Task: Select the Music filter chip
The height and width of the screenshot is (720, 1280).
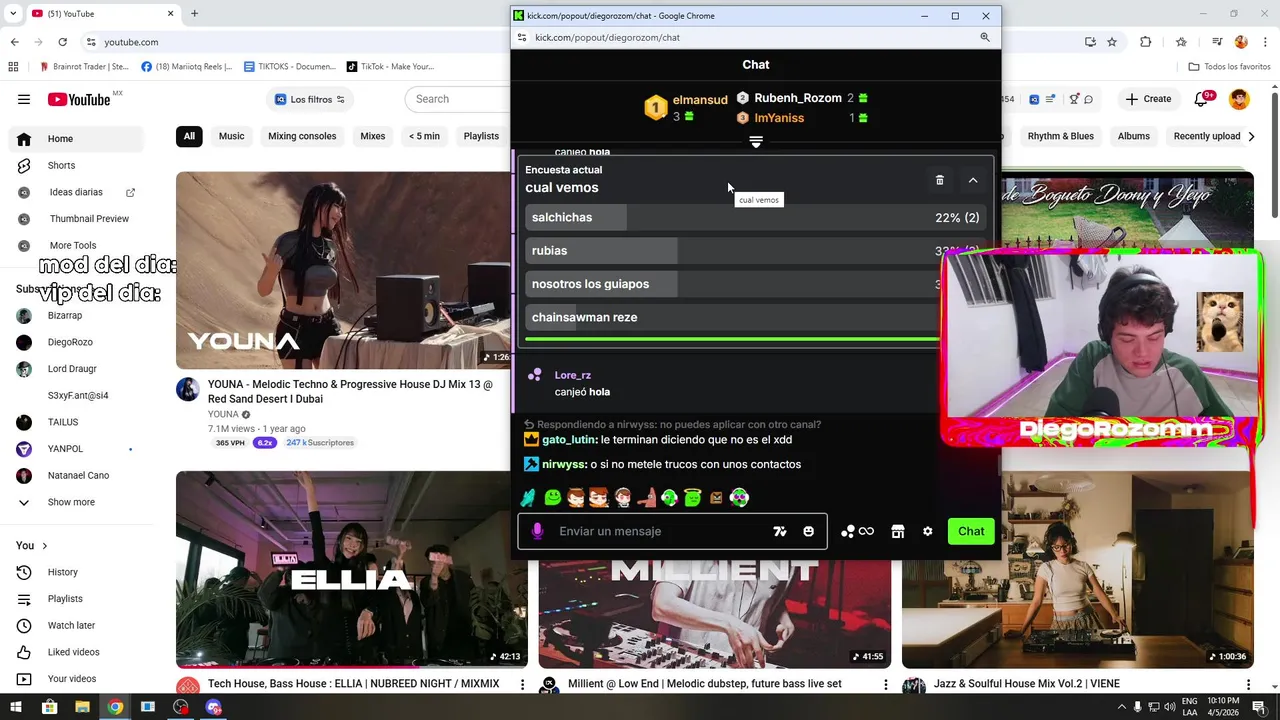Action: pyautogui.click(x=231, y=136)
